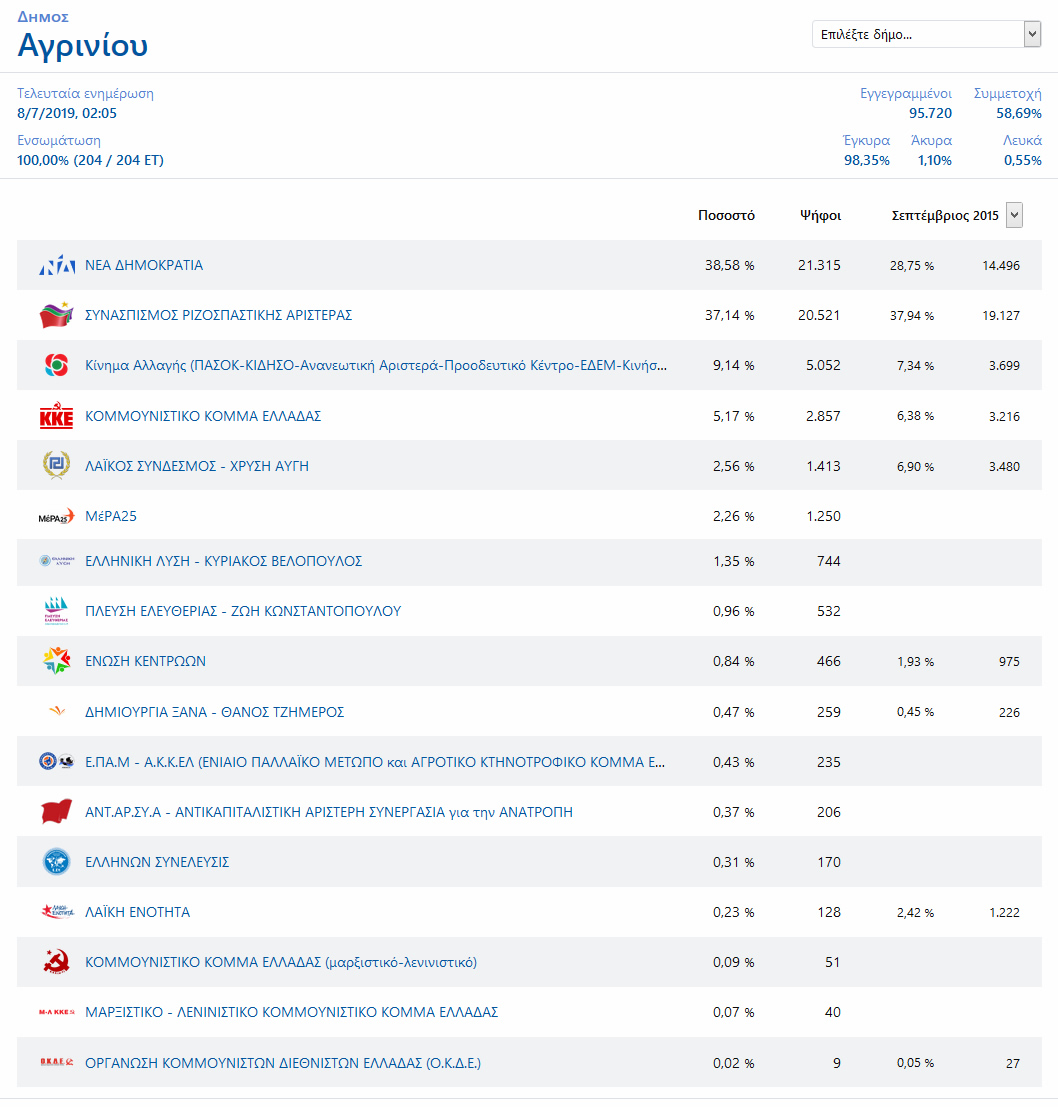Click the Nea Dimokratia party logo
The height and width of the screenshot is (1107, 1058).
pyautogui.click(x=56, y=265)
